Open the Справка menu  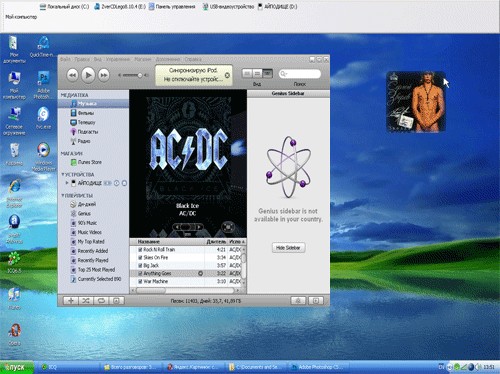click(193, 59)
